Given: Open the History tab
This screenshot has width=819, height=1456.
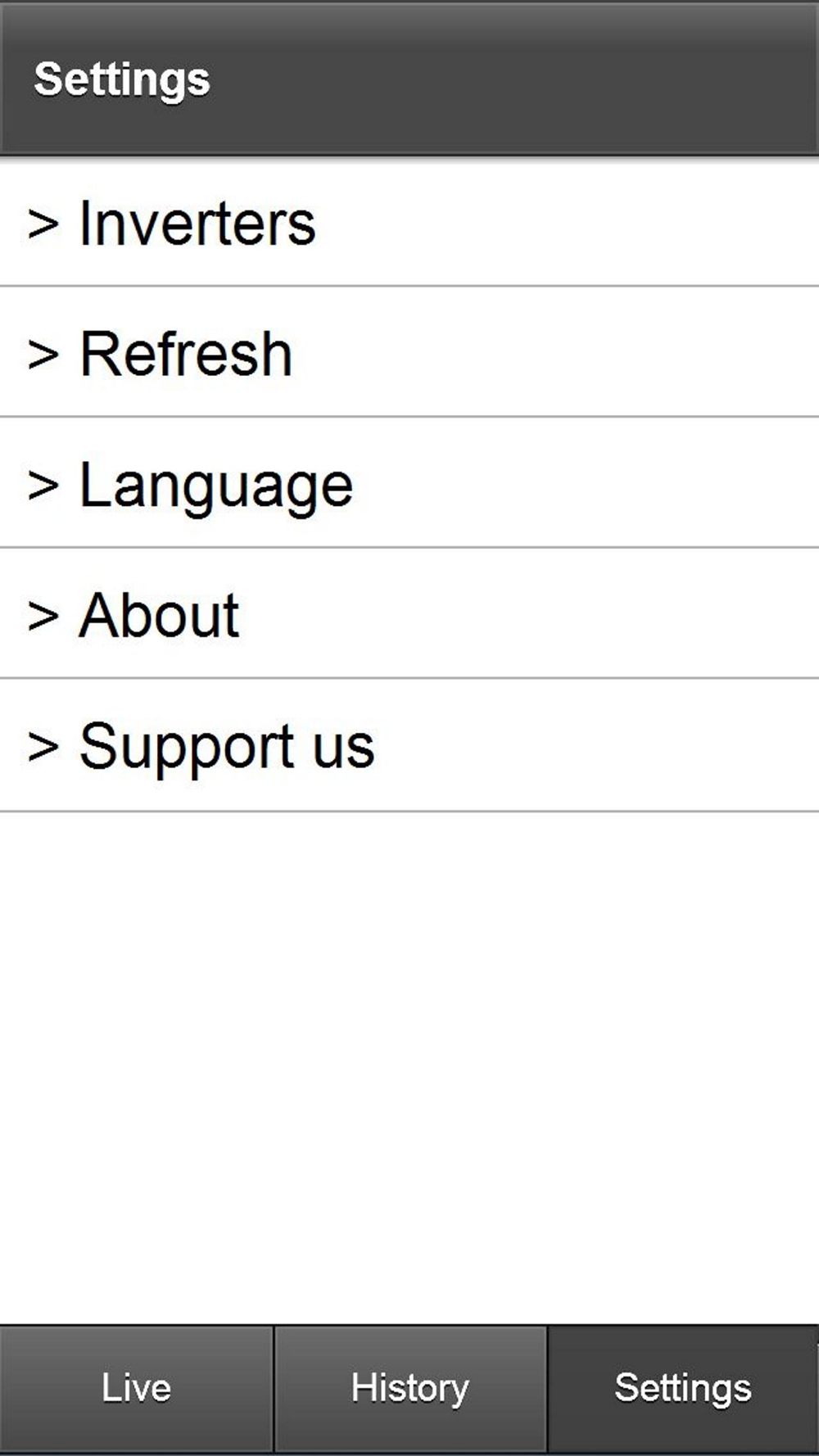Looking at the screenshot, I should click(409, 1388).
